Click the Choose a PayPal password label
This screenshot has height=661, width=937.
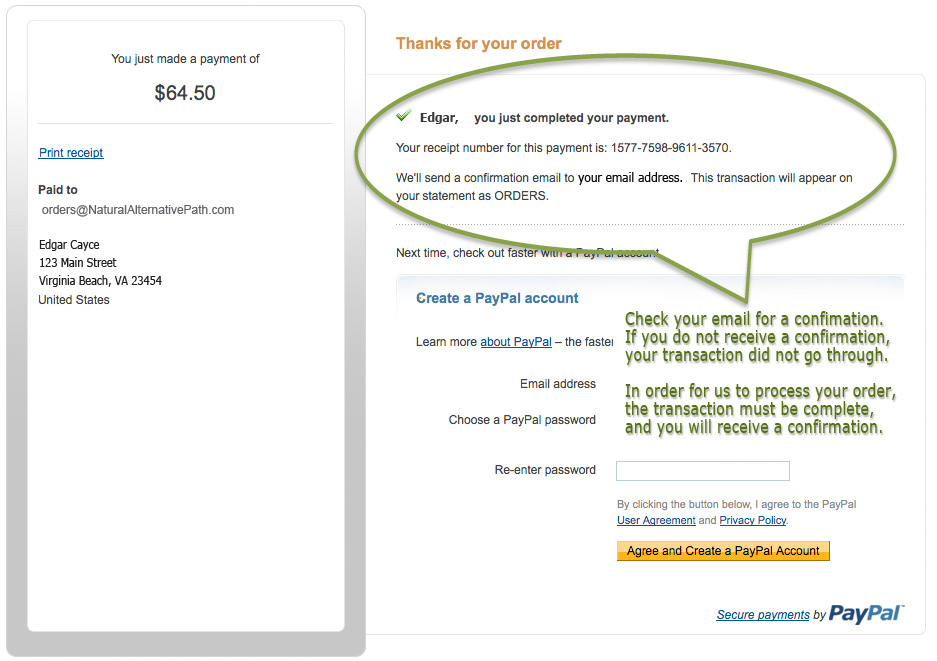(x=522, y=420)
